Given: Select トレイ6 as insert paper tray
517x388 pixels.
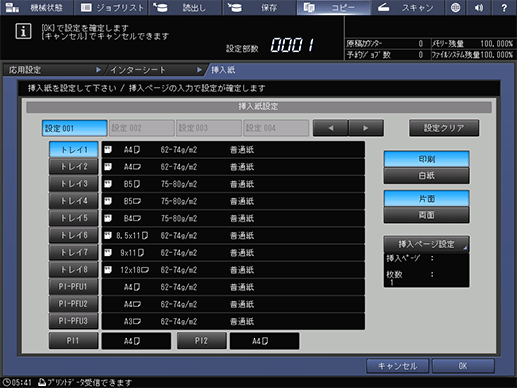Looking at the screenshot, I should (x=74, y=235).
